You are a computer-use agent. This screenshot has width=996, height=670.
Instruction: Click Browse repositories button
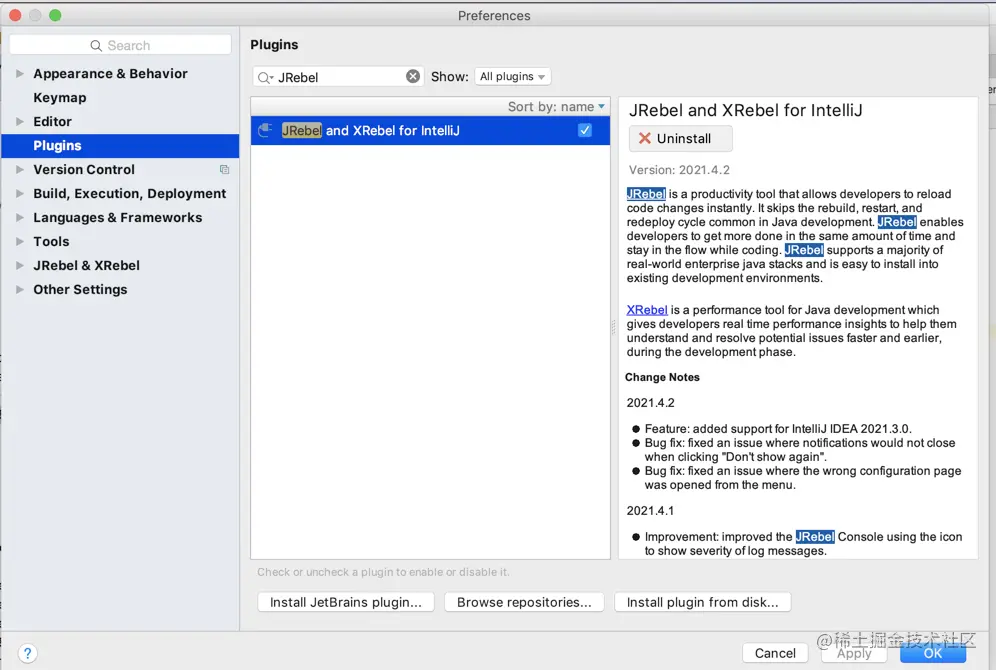(x=524, y=602)
